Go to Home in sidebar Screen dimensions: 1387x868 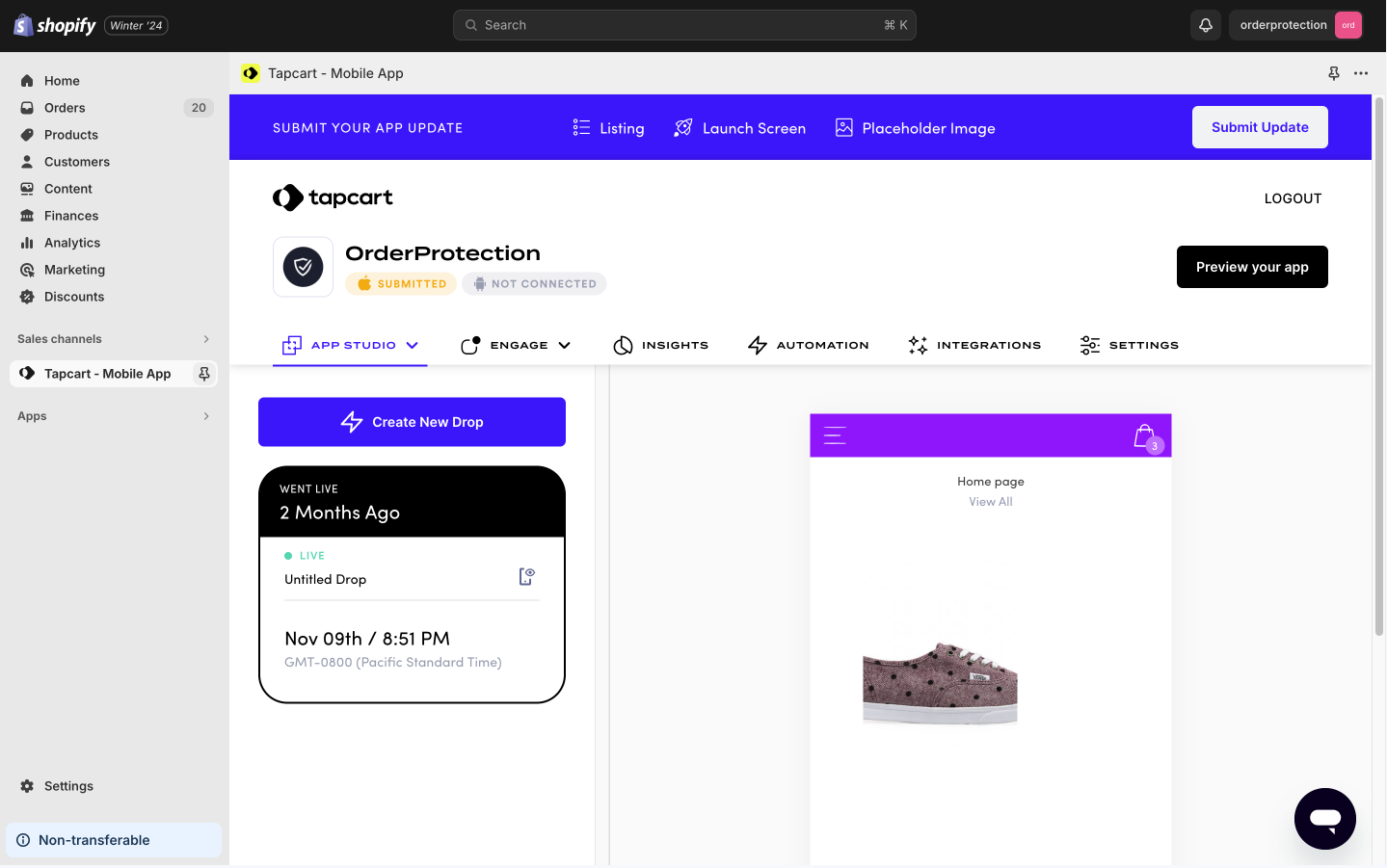tap(62, 81)
